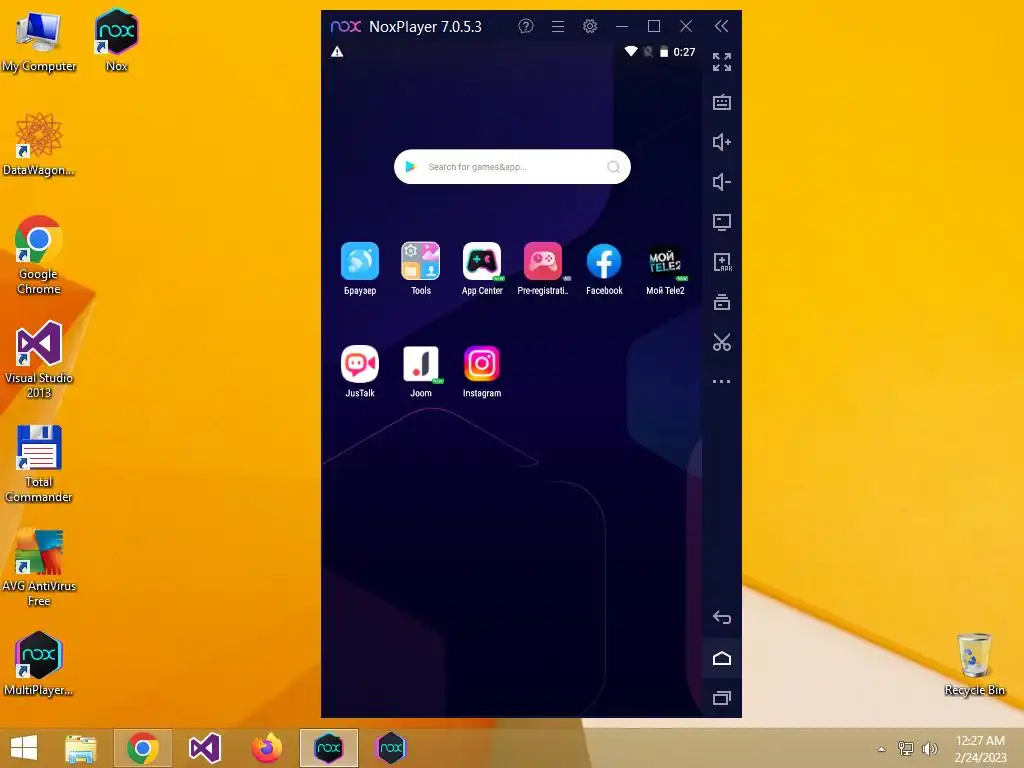Open the taskbar volume speaker icon

pyautogui.click(x=929, y=748)
